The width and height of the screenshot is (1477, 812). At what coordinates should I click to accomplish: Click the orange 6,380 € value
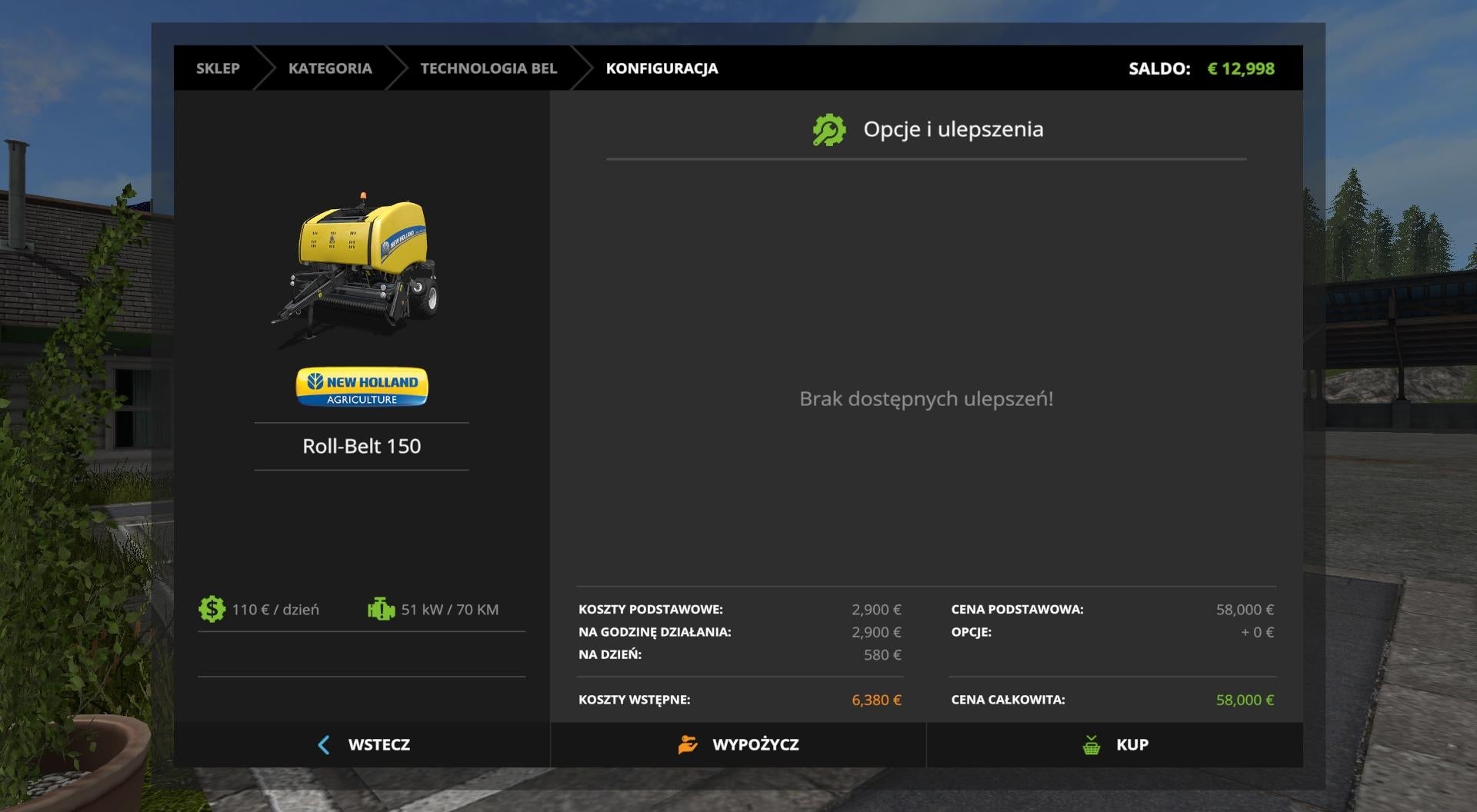876,701
